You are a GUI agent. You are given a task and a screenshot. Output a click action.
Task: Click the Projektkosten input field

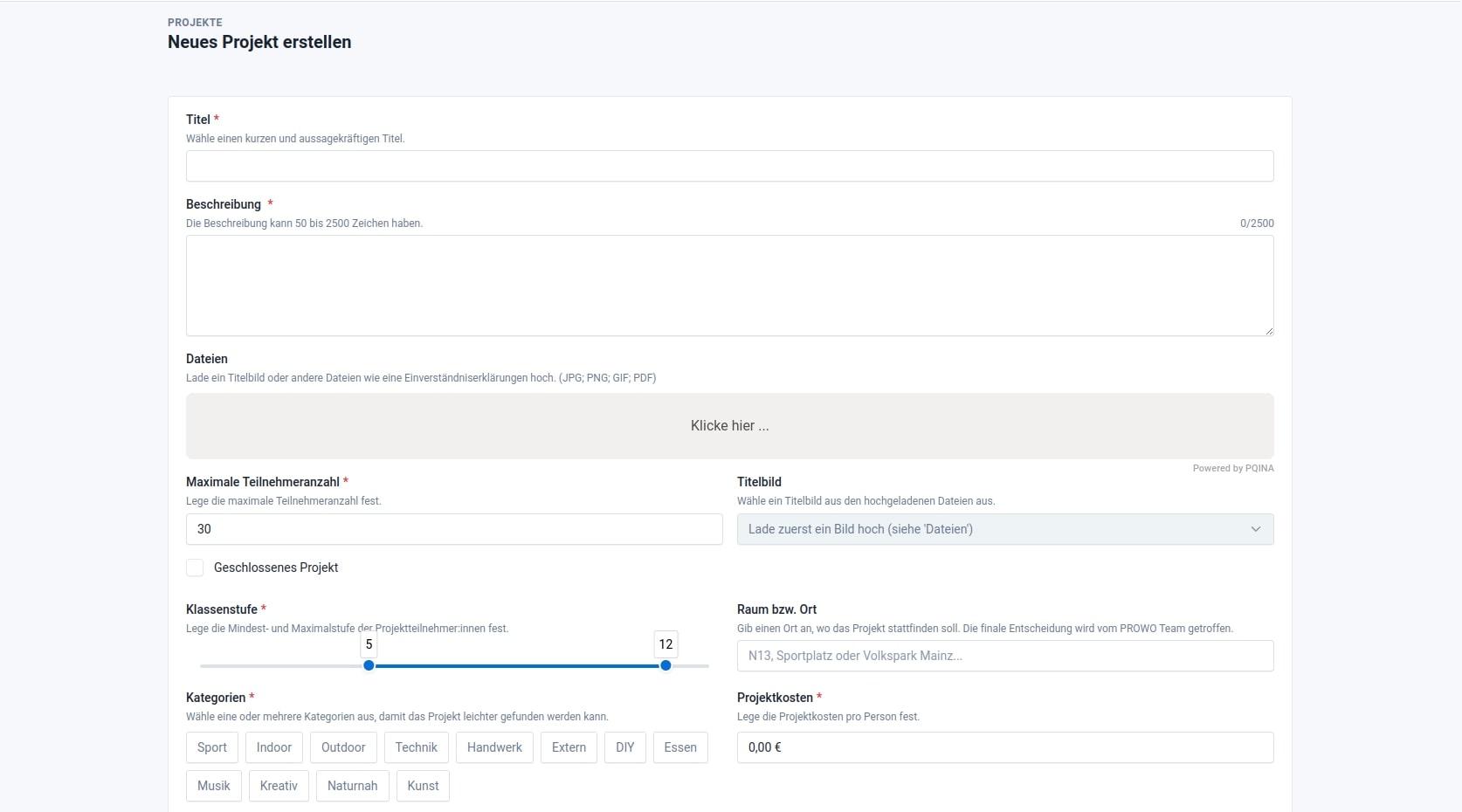[x=1004, y=747]
